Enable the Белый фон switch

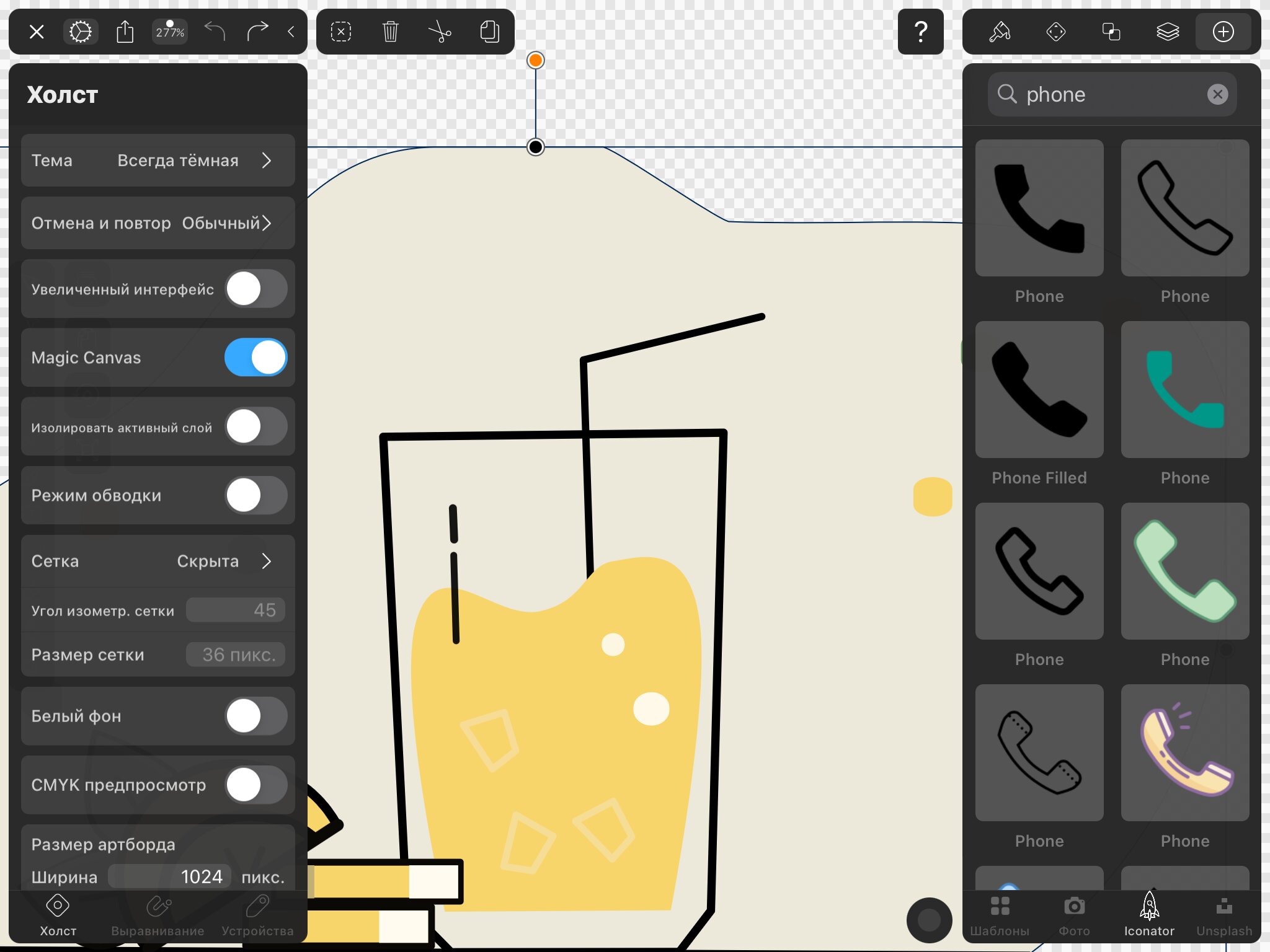[x=255, y=716]
